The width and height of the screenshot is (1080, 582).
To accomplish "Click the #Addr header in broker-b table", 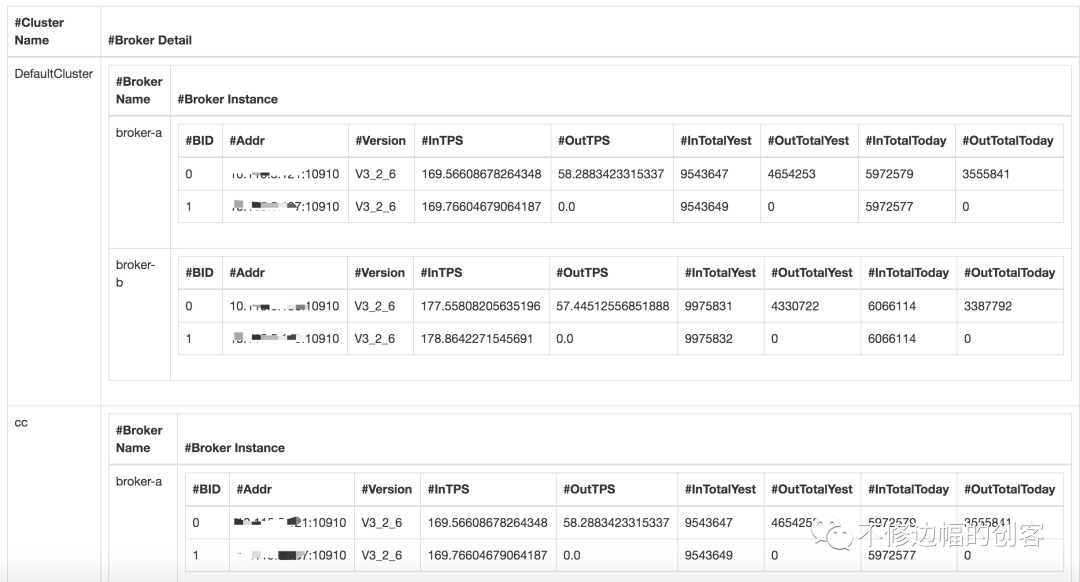I will click(x=247, y=273).
